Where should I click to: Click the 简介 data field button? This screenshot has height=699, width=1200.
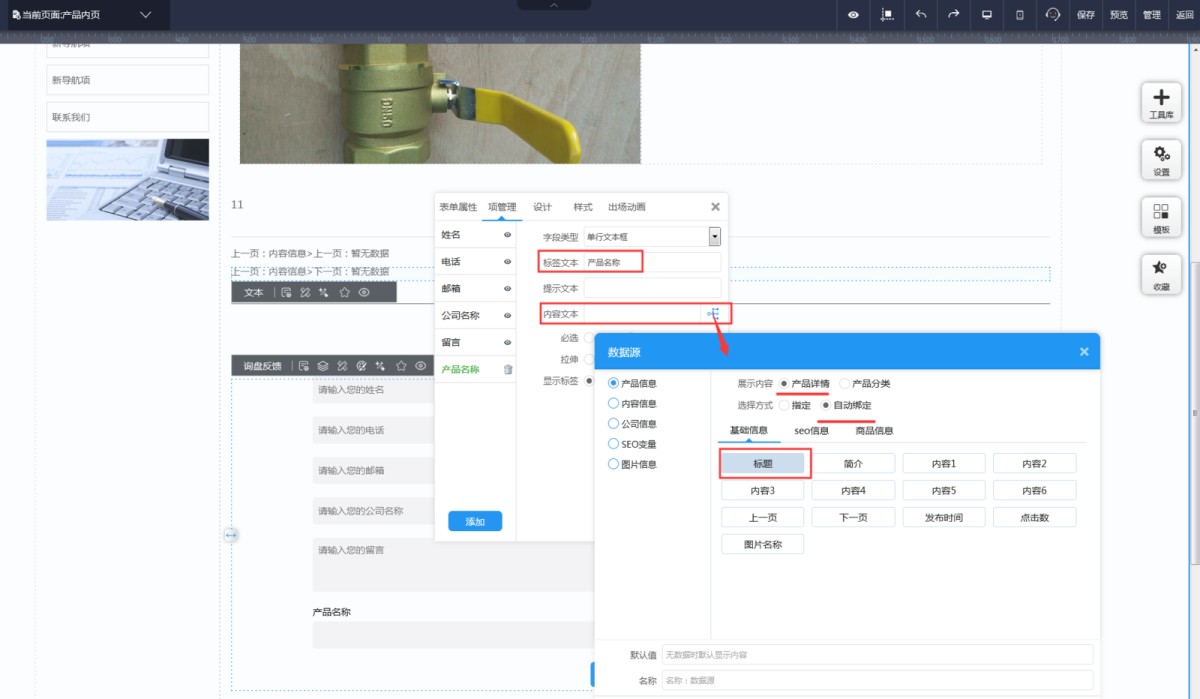(853, 464)
